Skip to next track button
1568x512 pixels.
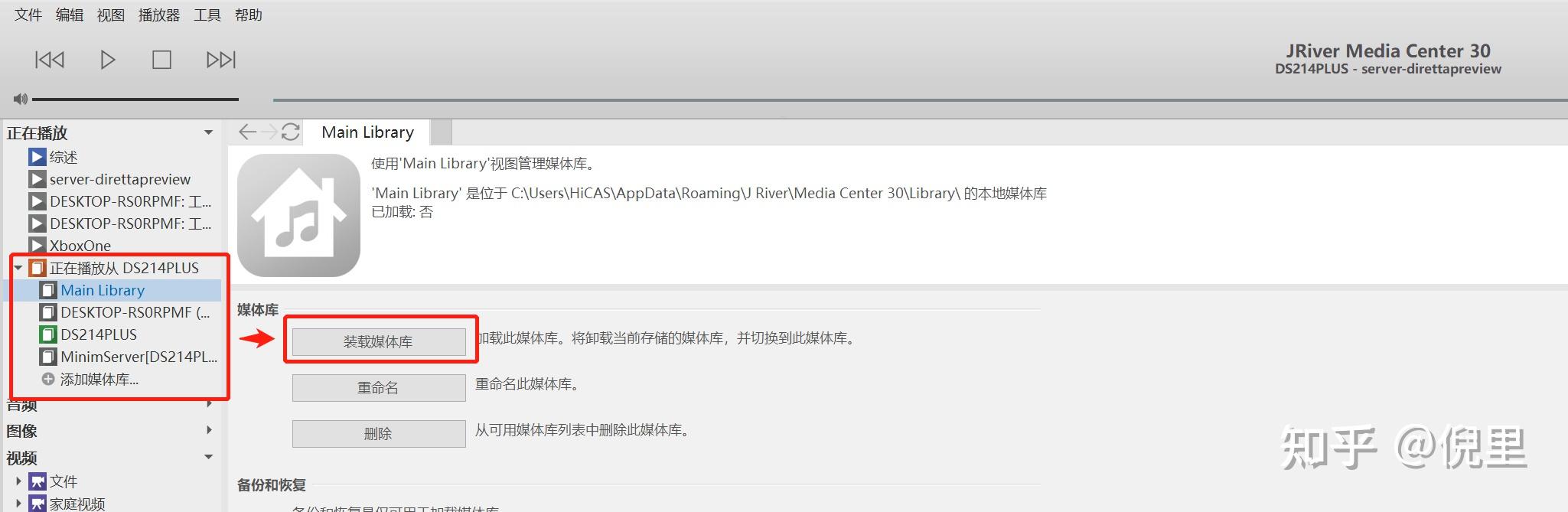point(221,60)
